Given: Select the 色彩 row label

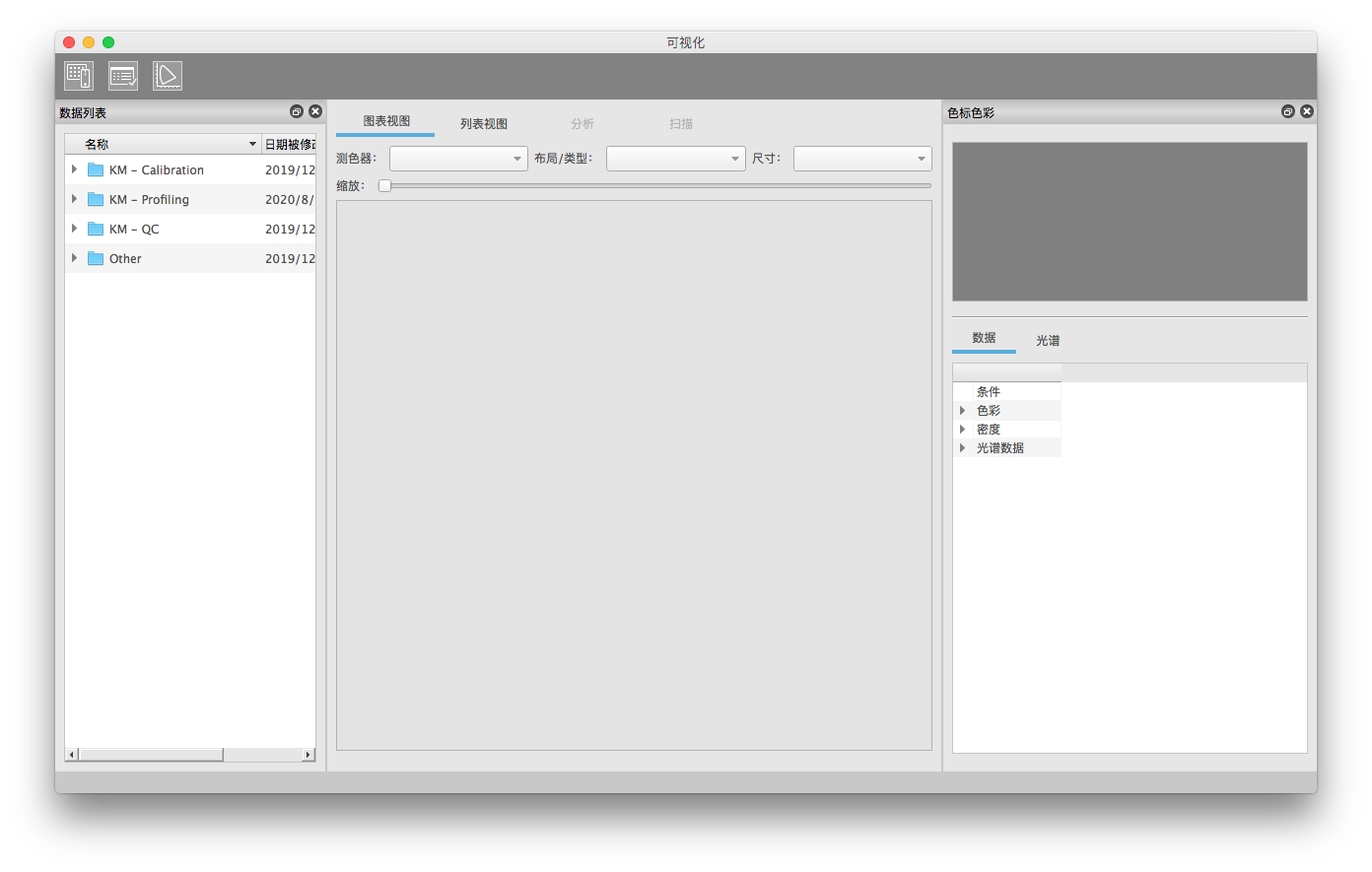Looking at the screenshot, I should coord(989,410).
